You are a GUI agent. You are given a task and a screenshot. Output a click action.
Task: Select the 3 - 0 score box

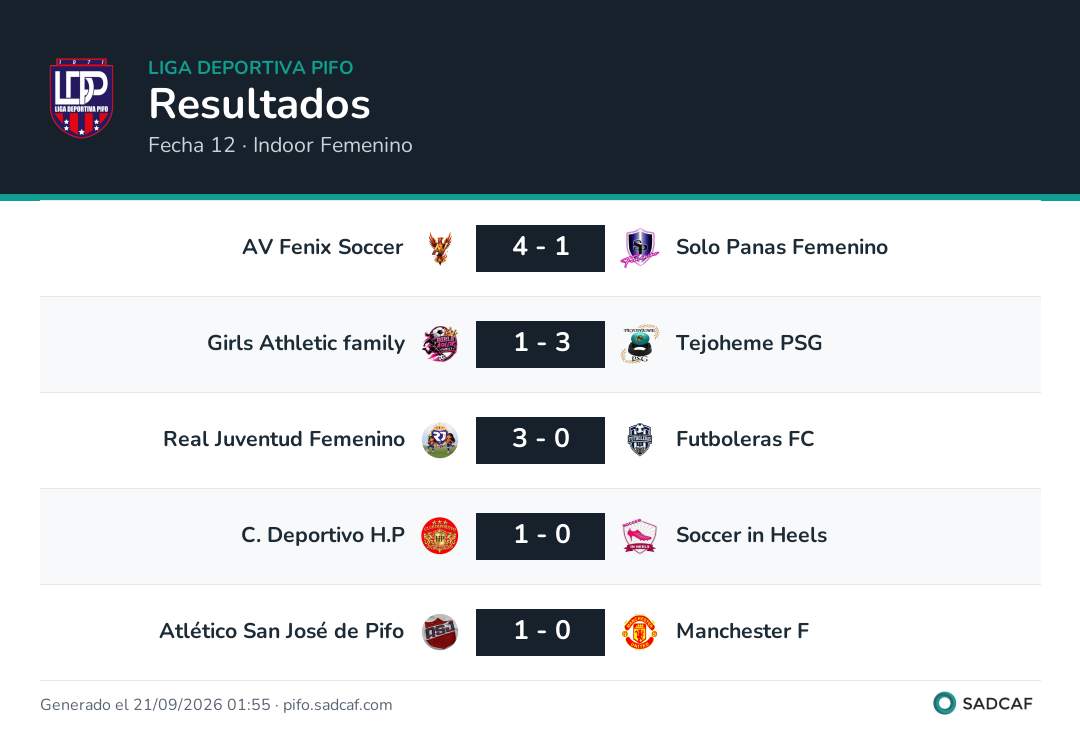[x=541, y=440]
